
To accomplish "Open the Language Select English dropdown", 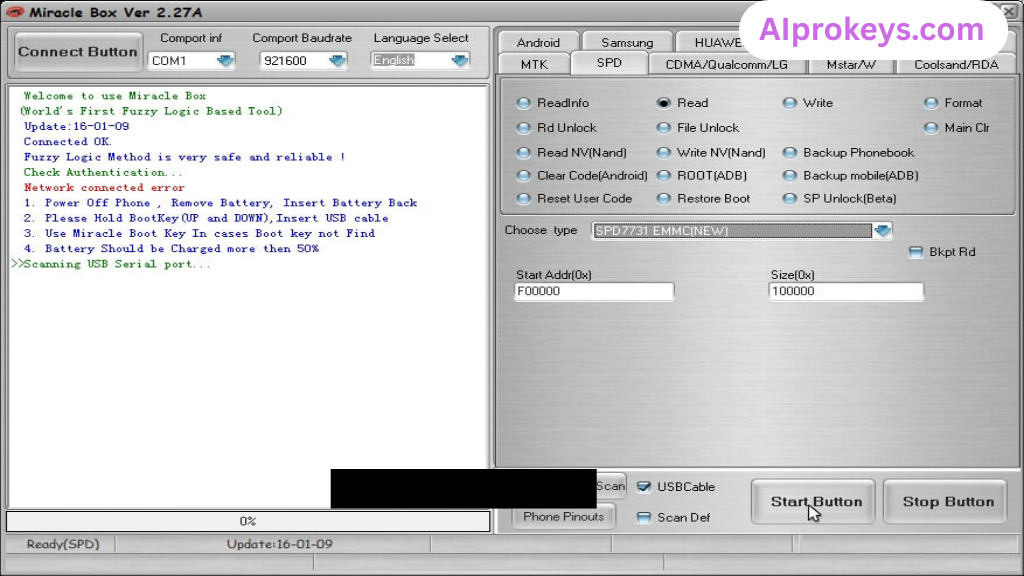I will pos(460,61).
